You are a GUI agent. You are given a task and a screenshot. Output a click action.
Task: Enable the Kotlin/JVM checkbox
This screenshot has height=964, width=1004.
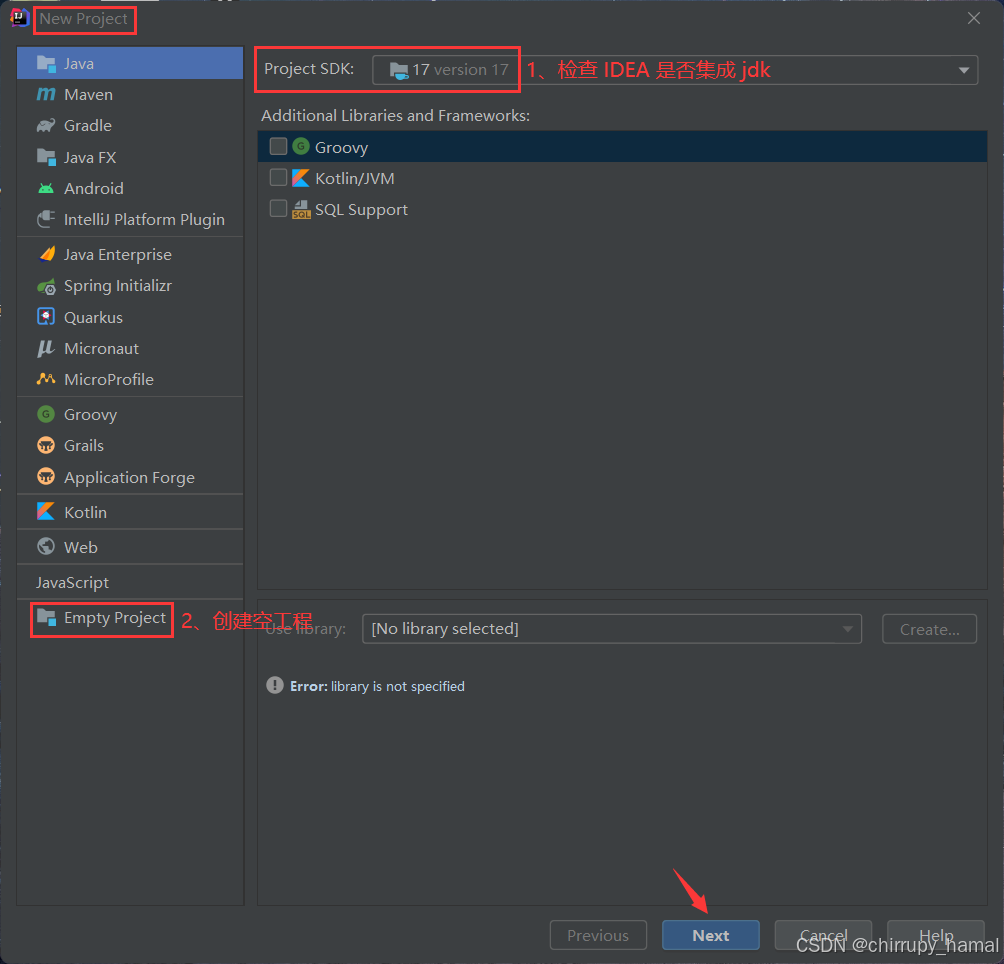278,177
